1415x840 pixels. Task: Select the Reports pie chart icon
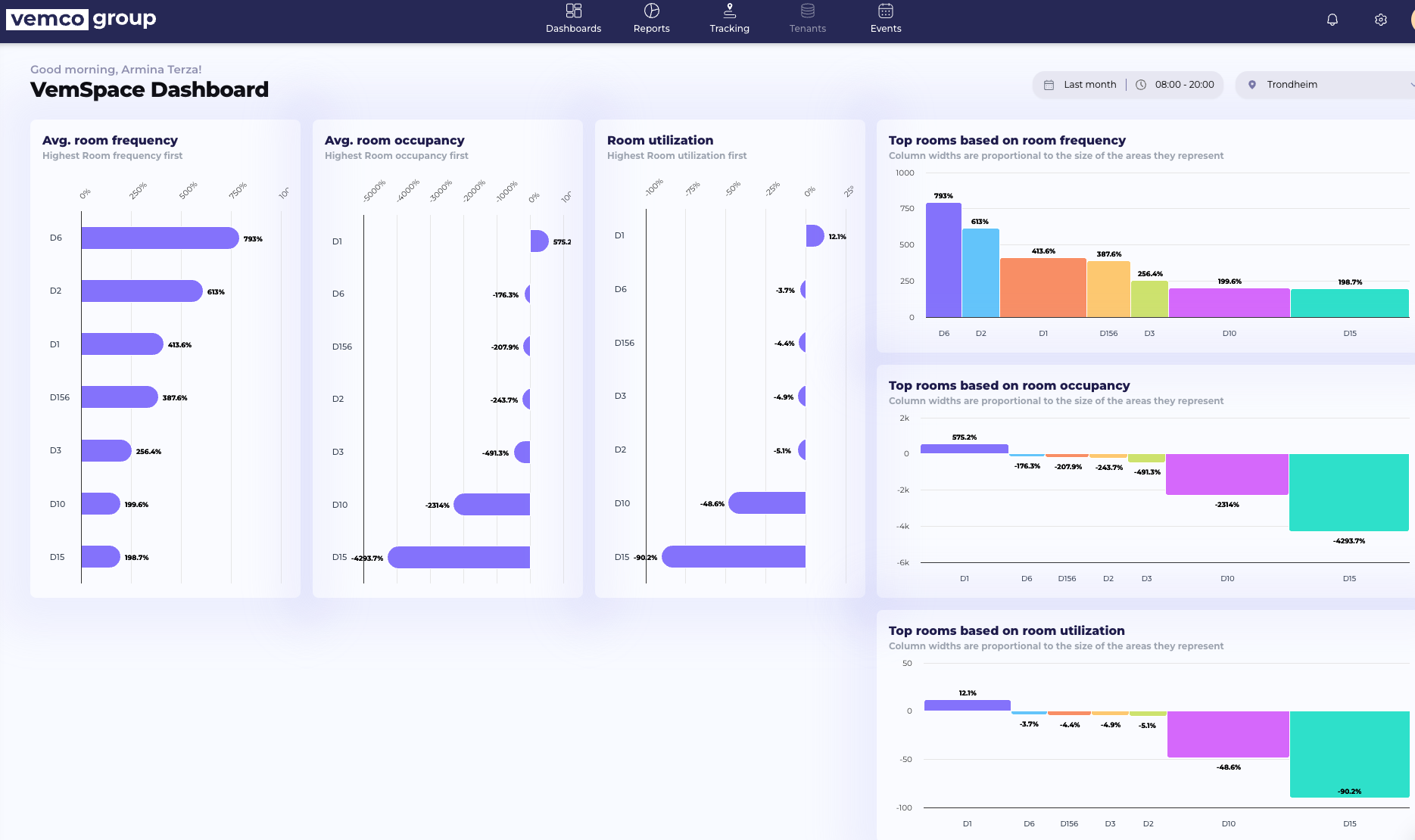point(651,11)
